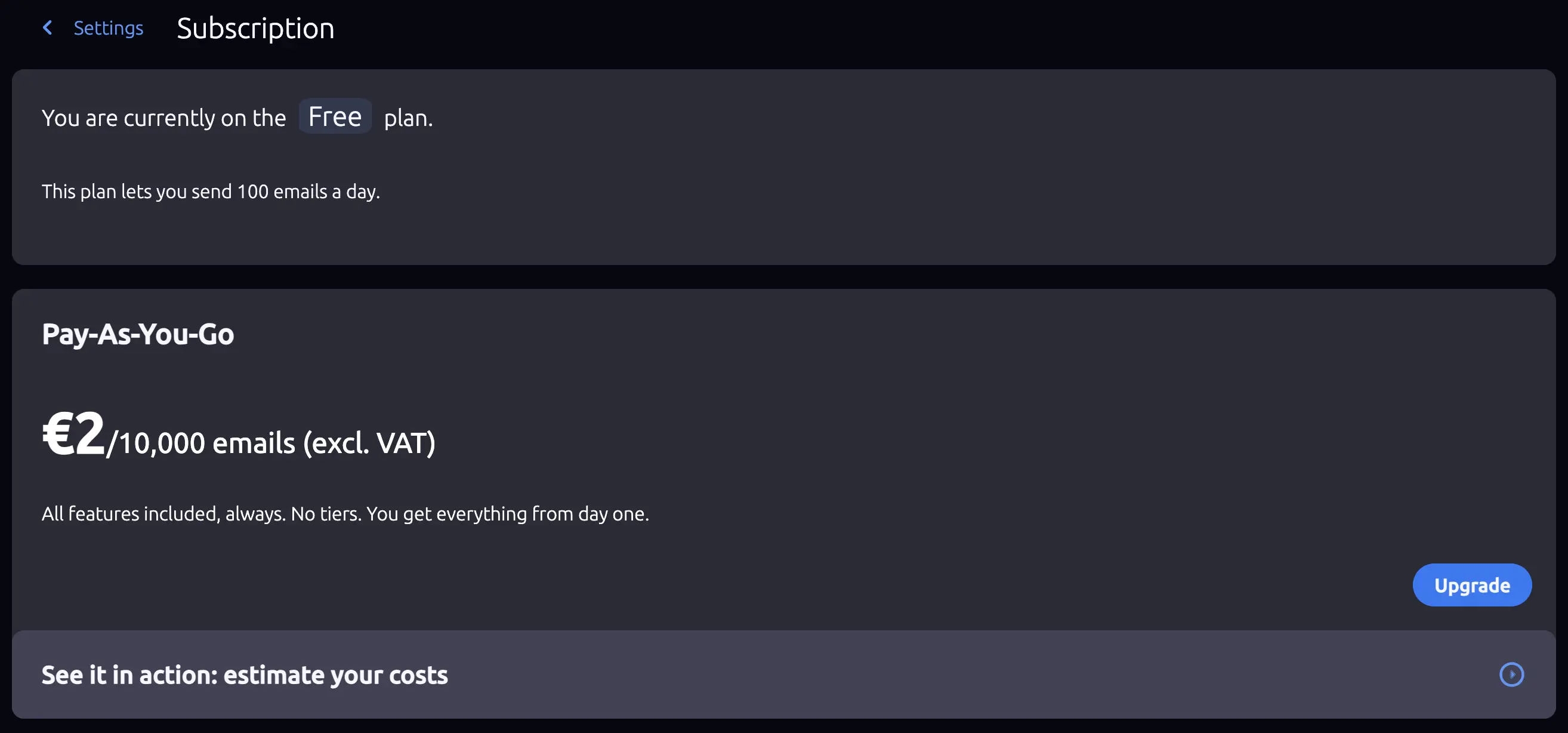The image size is (1568, 733).
Task: Click the Upgrade button
Action: pyautogui.click(x=1473, y=584)
